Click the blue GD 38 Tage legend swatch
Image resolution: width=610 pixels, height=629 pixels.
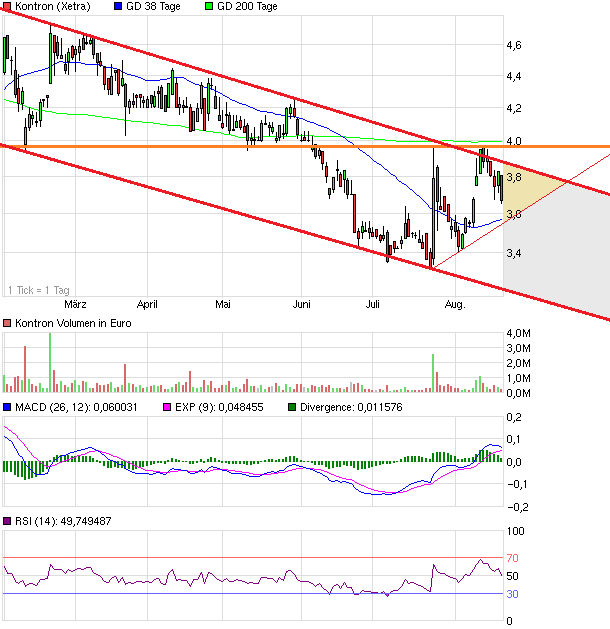pos(118,6)
